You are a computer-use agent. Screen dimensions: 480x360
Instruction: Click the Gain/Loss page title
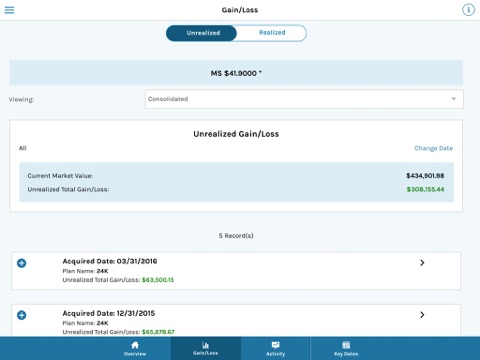(240, 10)
